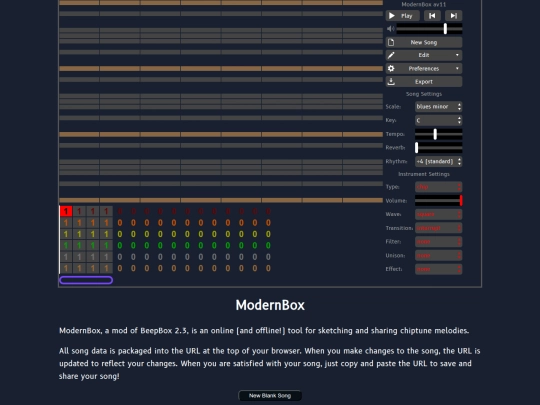Open the Wave dropdown
Screen dimensions: 540x405
[438, 214]
